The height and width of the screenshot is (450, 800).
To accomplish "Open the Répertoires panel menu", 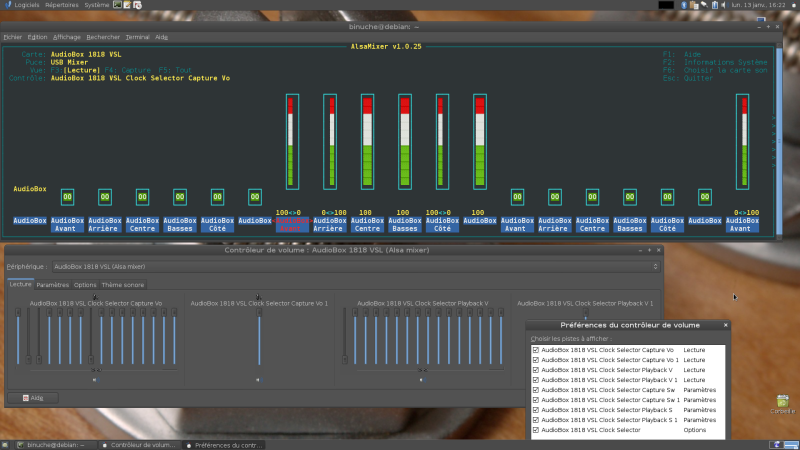I will (x=62, y=5).
